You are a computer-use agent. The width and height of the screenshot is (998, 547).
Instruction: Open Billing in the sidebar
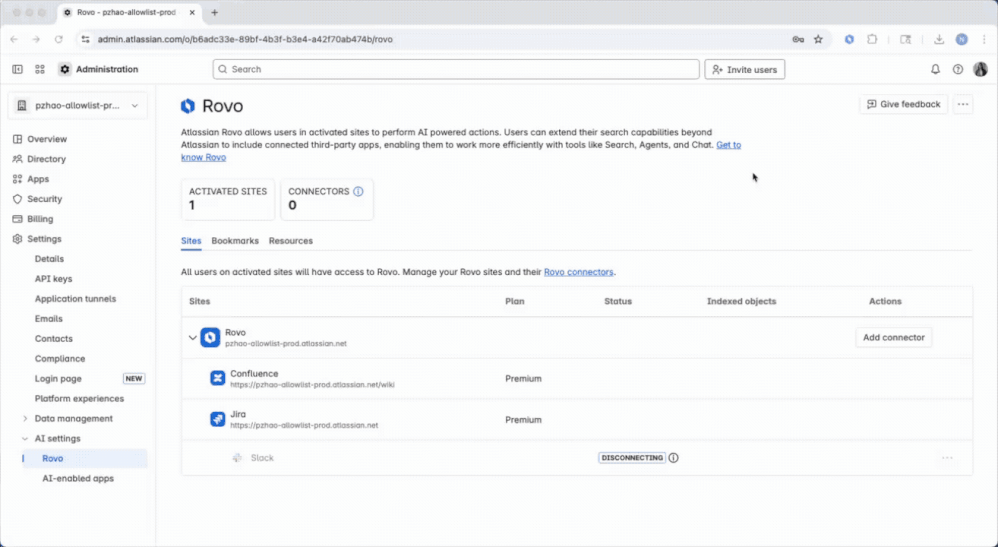click(39, 219)
